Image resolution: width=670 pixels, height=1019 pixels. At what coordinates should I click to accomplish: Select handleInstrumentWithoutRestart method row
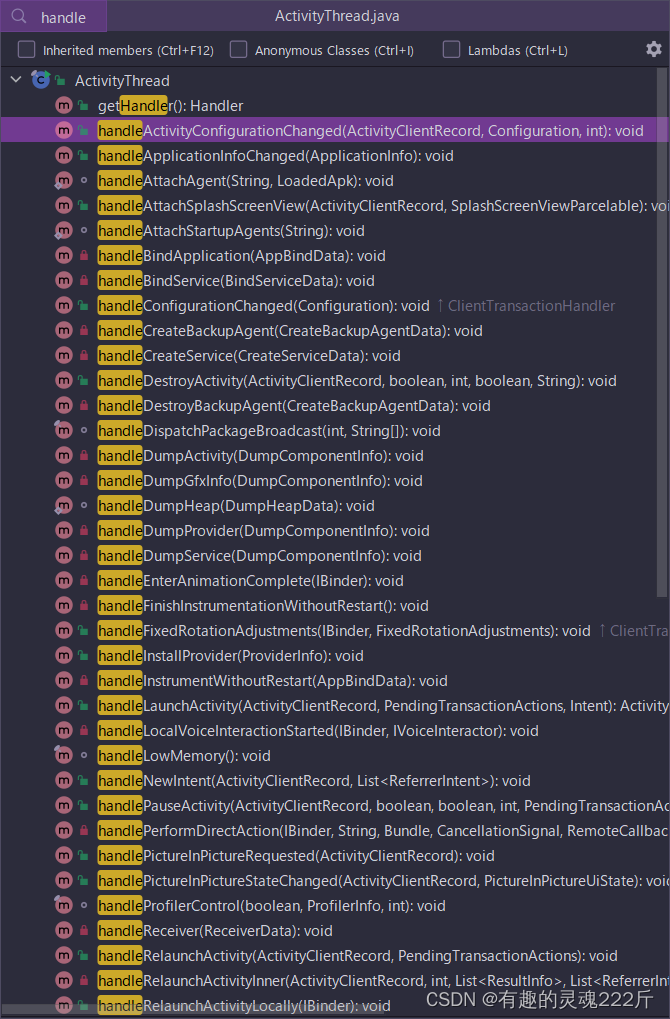click(335, 680)
